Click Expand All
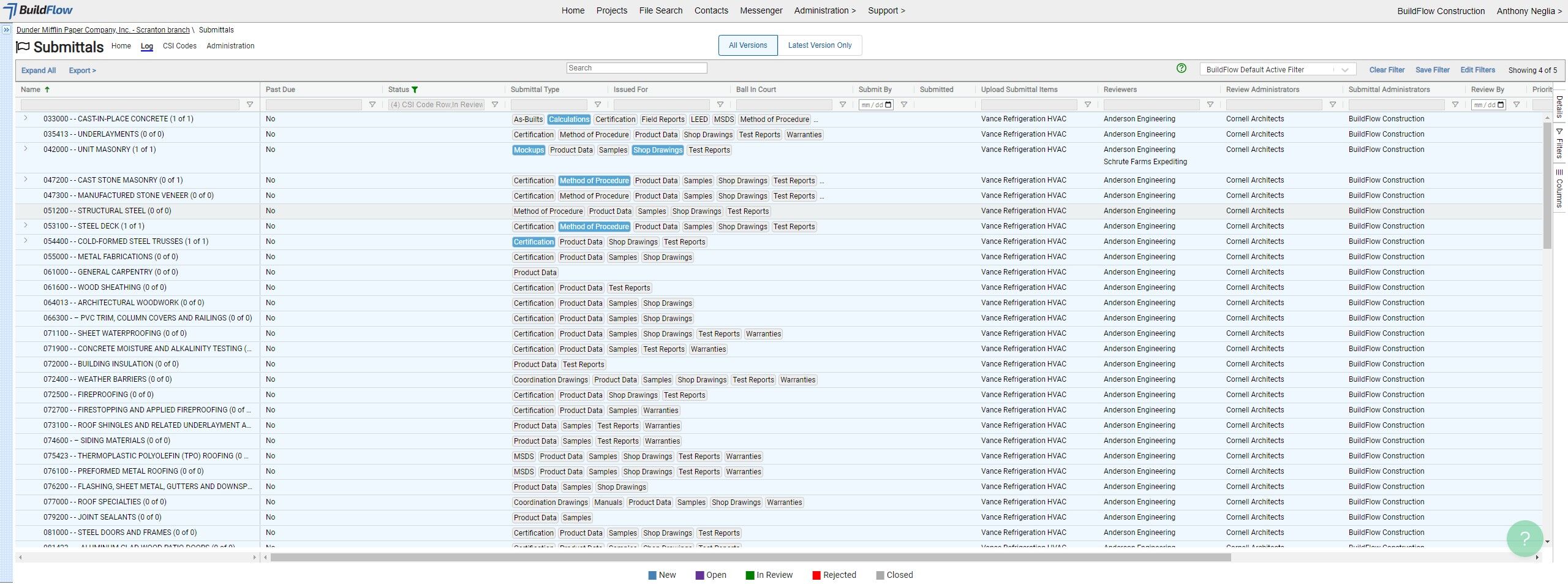Image resolution: width=1568 pixels, height=584 pixels. click(39, 70)
